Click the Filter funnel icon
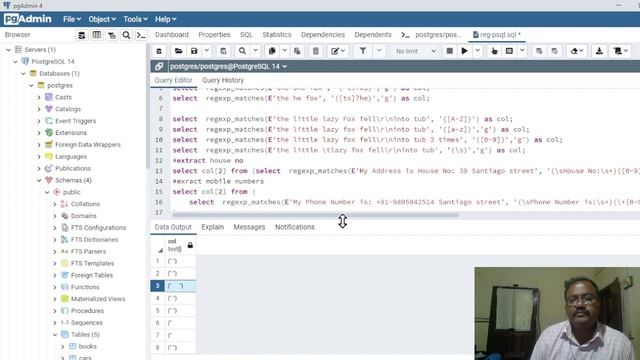The height and width of the screenshot is (360, 640). 362,51
